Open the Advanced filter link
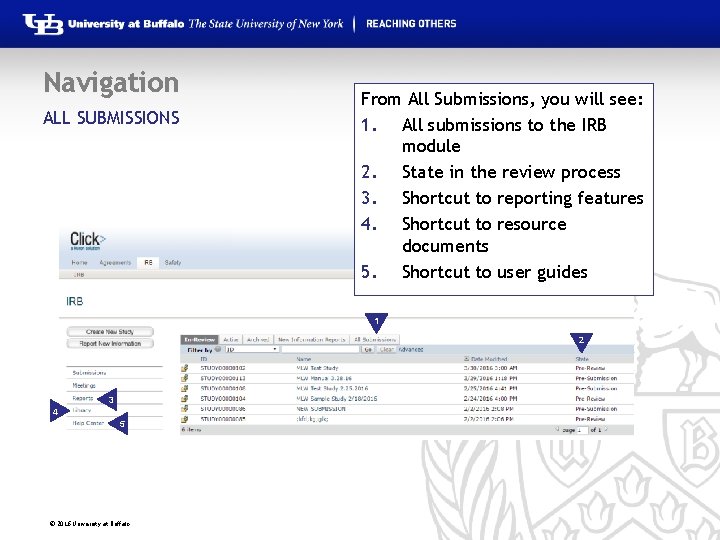This screenshot has height=540, width=720. point(411,349)
